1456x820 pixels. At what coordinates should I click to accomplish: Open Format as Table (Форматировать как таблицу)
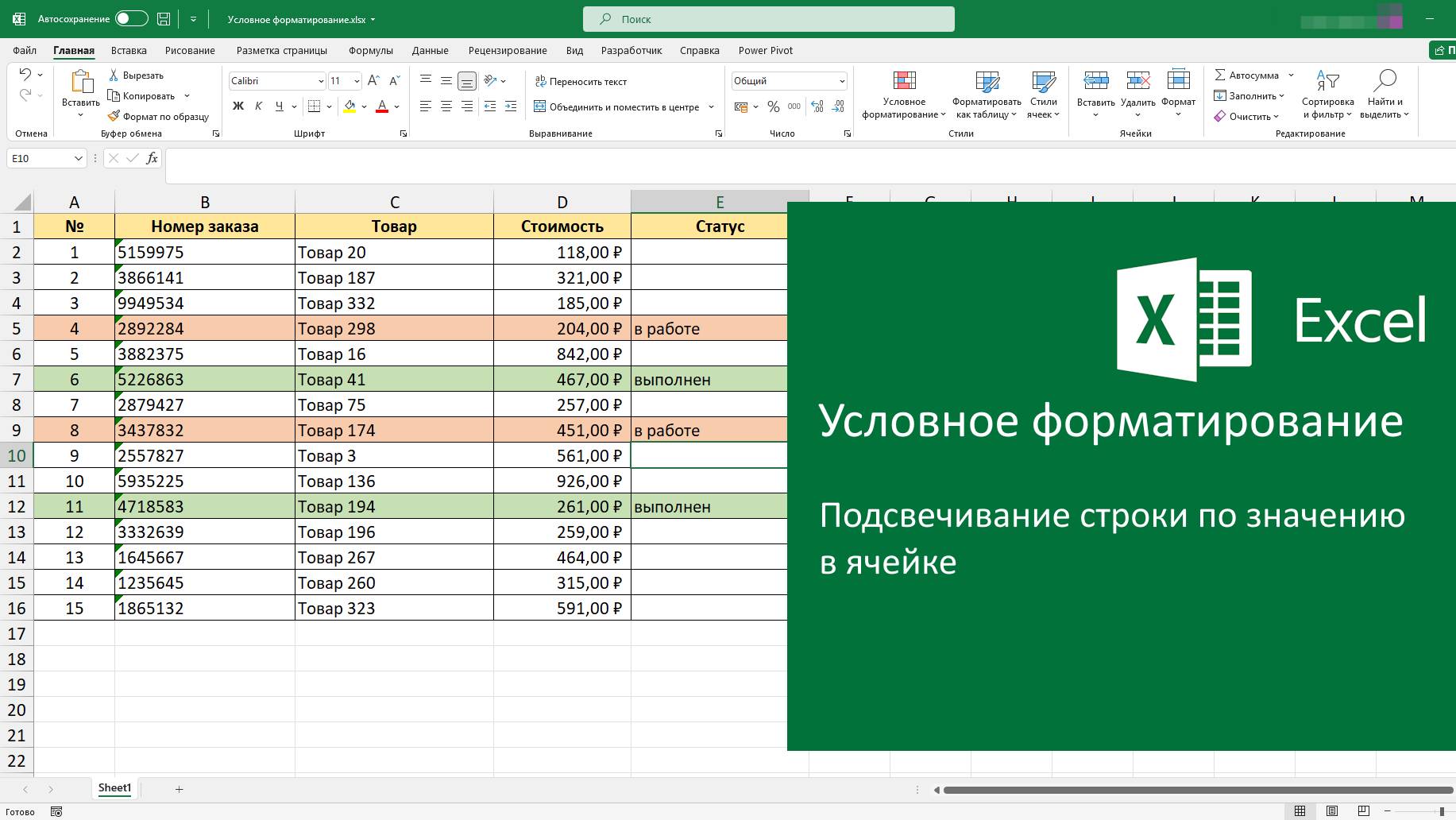[987, 94]
